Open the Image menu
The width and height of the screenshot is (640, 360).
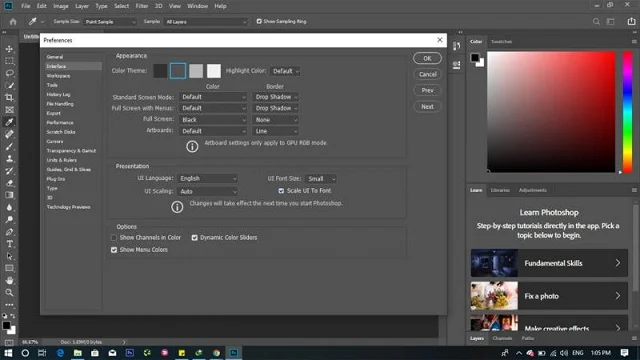pyautogui.click(x=61, y=6)
